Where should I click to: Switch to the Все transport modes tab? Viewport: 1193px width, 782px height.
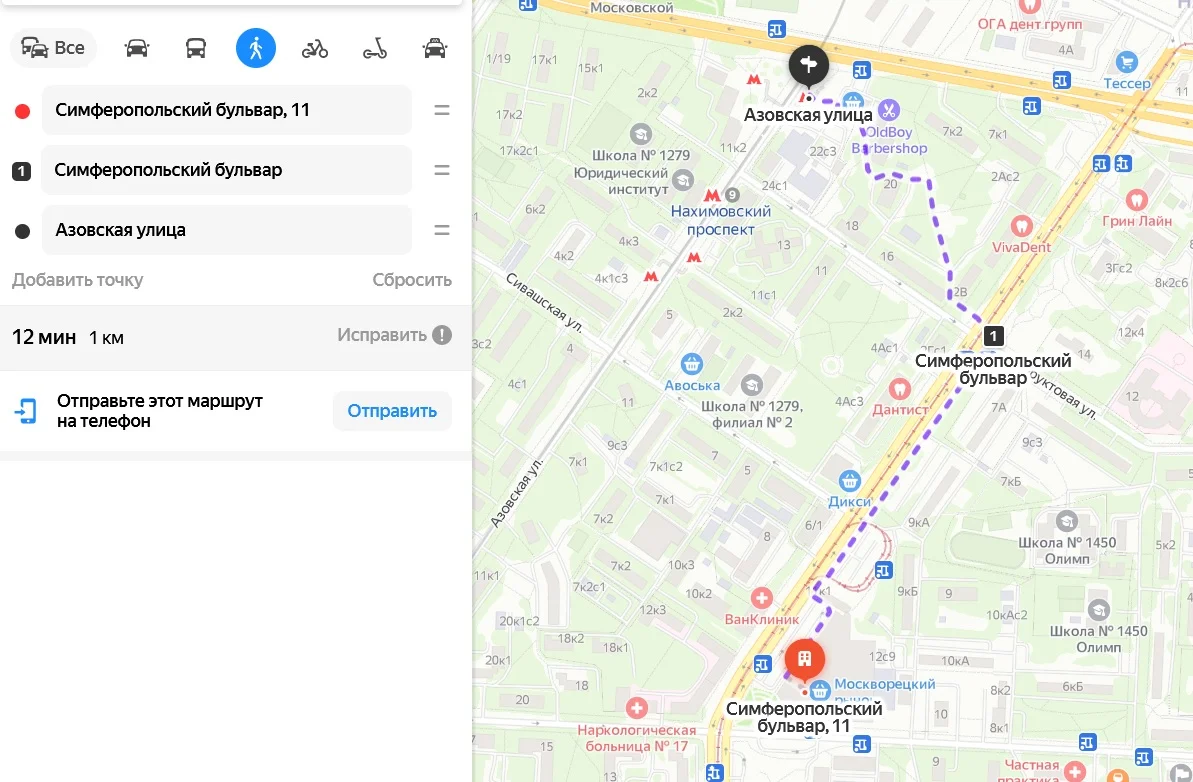53,48
